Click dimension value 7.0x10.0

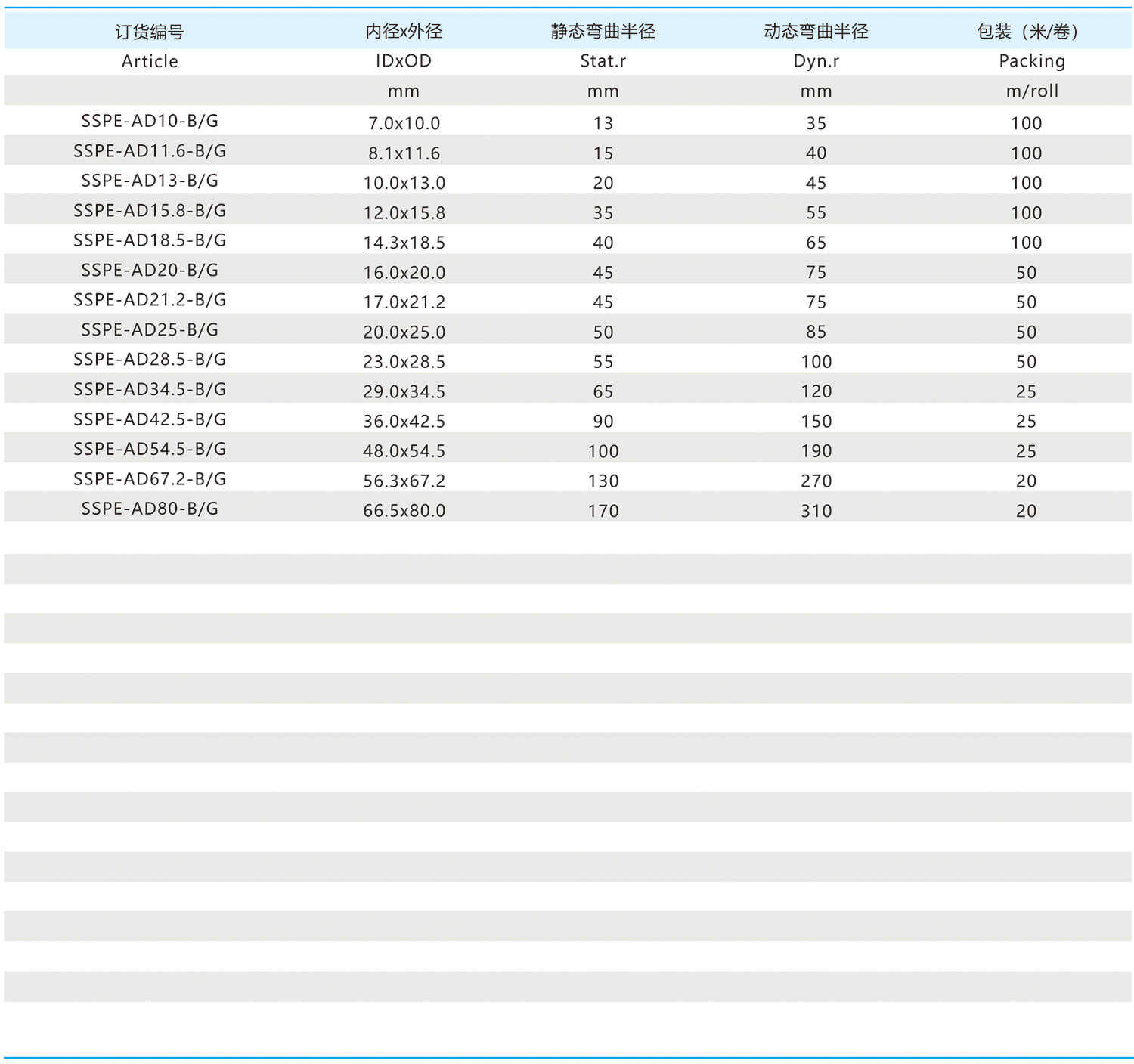pyautogui.click(x=404, y=123)
